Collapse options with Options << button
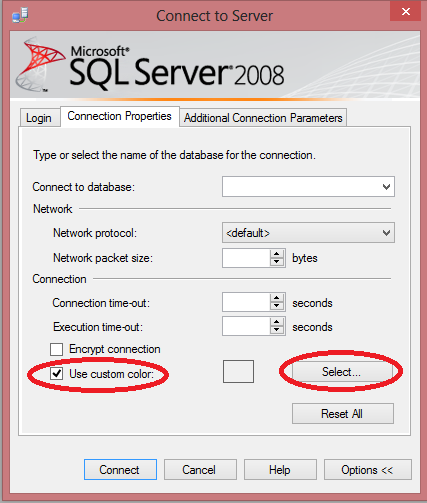 click(368, 470)
